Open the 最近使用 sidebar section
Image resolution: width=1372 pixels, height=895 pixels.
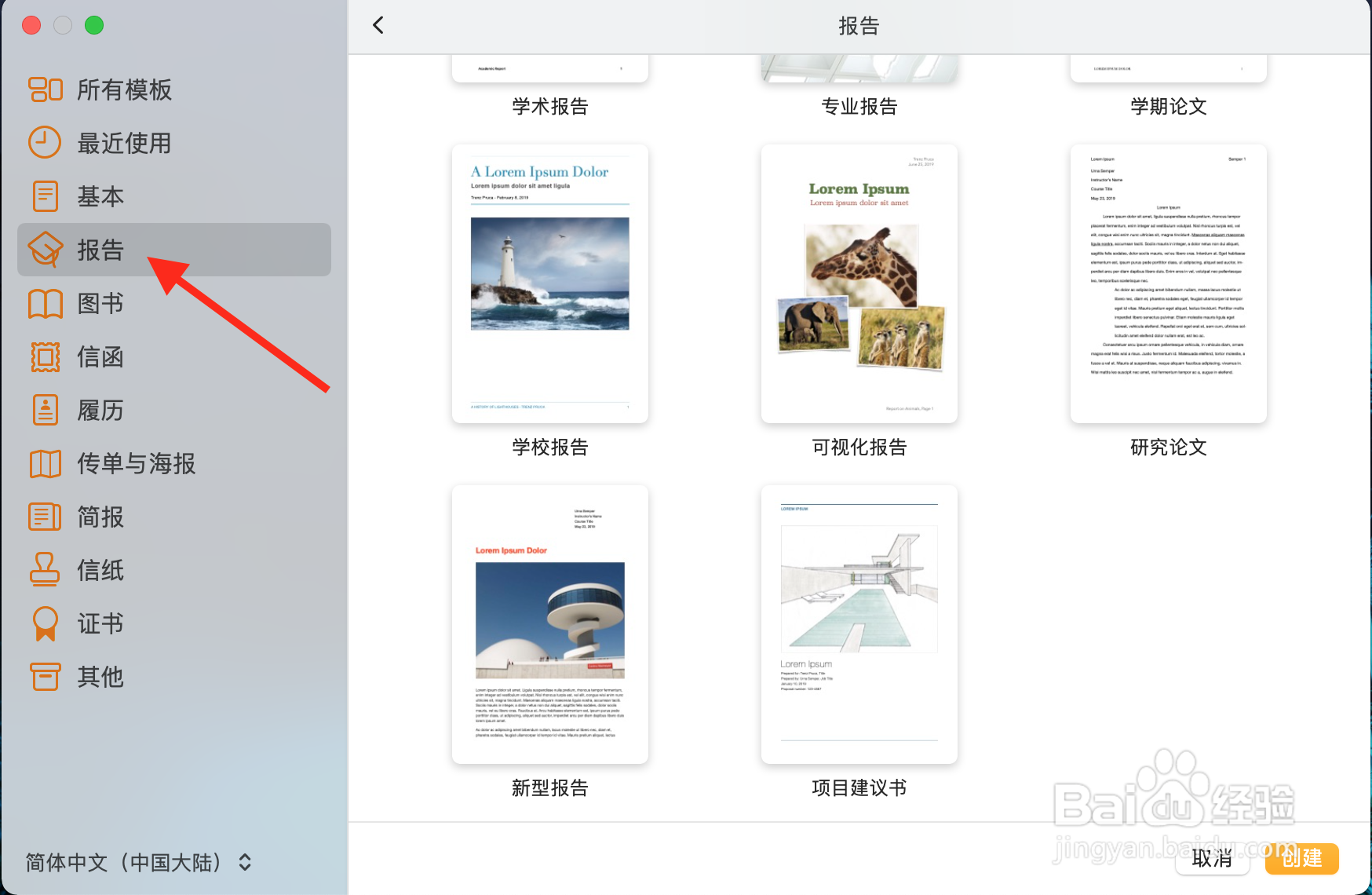[x=45, y=143]
